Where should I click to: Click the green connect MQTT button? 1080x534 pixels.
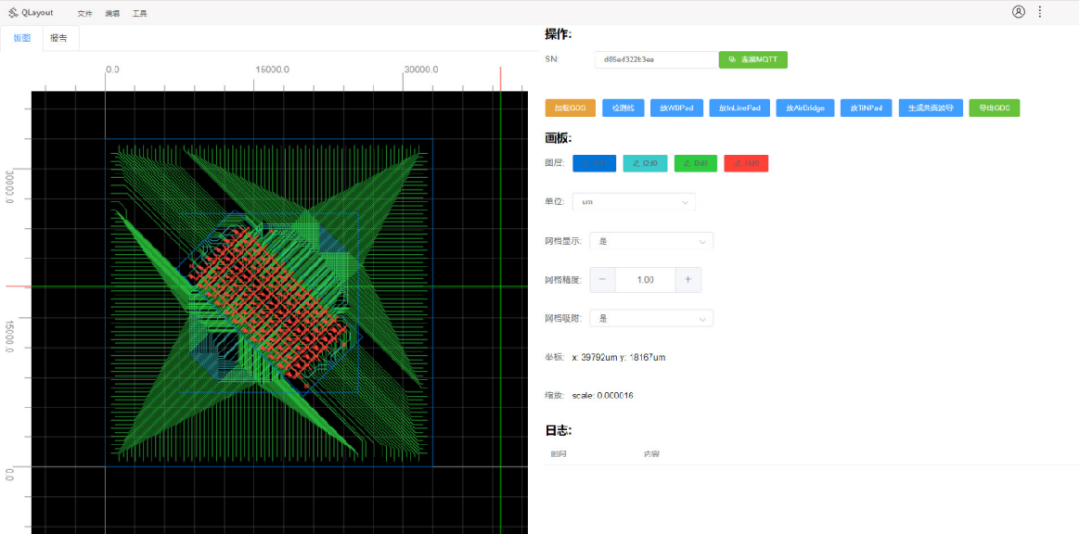(753, 60)
